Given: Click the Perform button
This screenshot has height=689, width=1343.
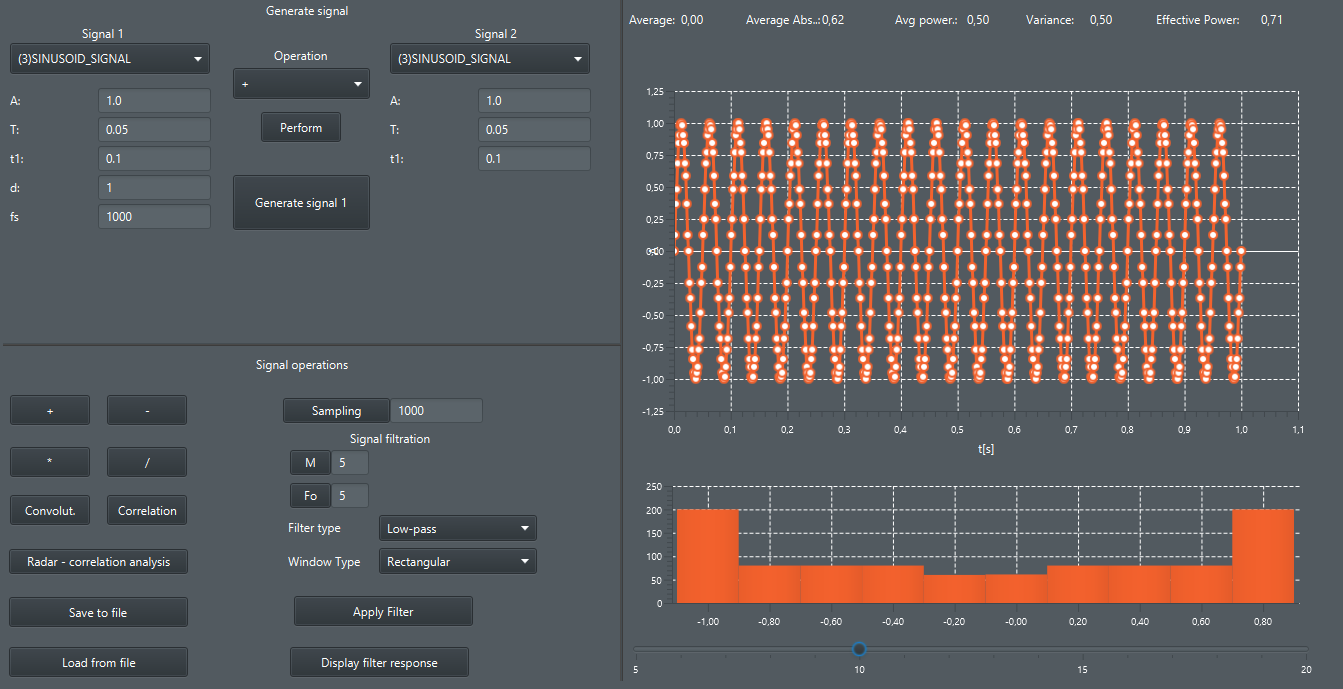Looking at the screenshot, I should click(x=300, y=127).
